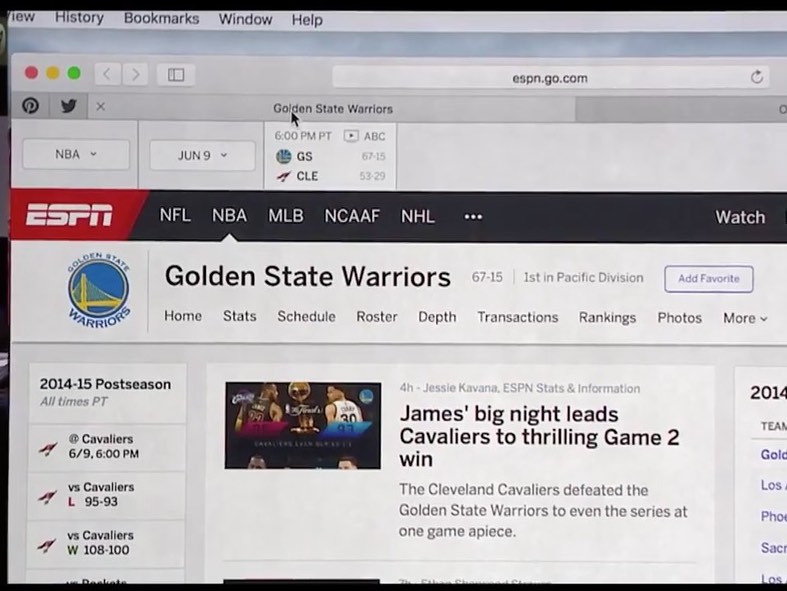The width and height of the screenshot is (787, 591).
Task: Open the NBA league dropdown
Action: (x=76, y=154)
